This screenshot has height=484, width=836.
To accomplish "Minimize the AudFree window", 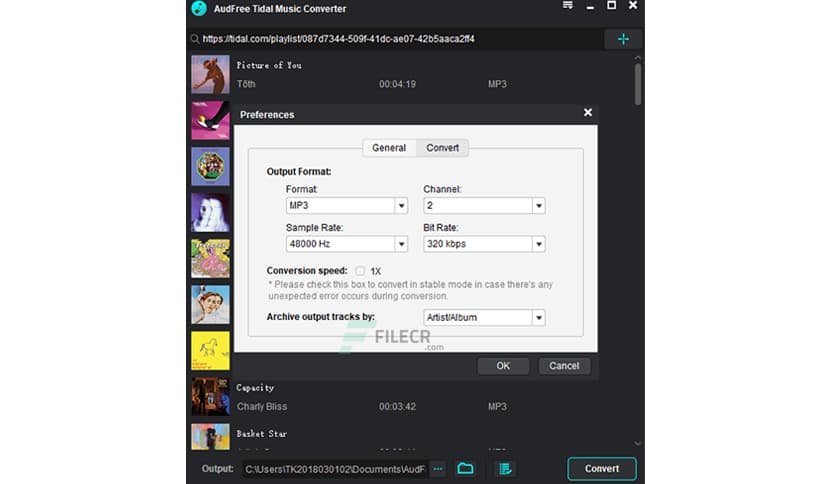I will (590, 6).
